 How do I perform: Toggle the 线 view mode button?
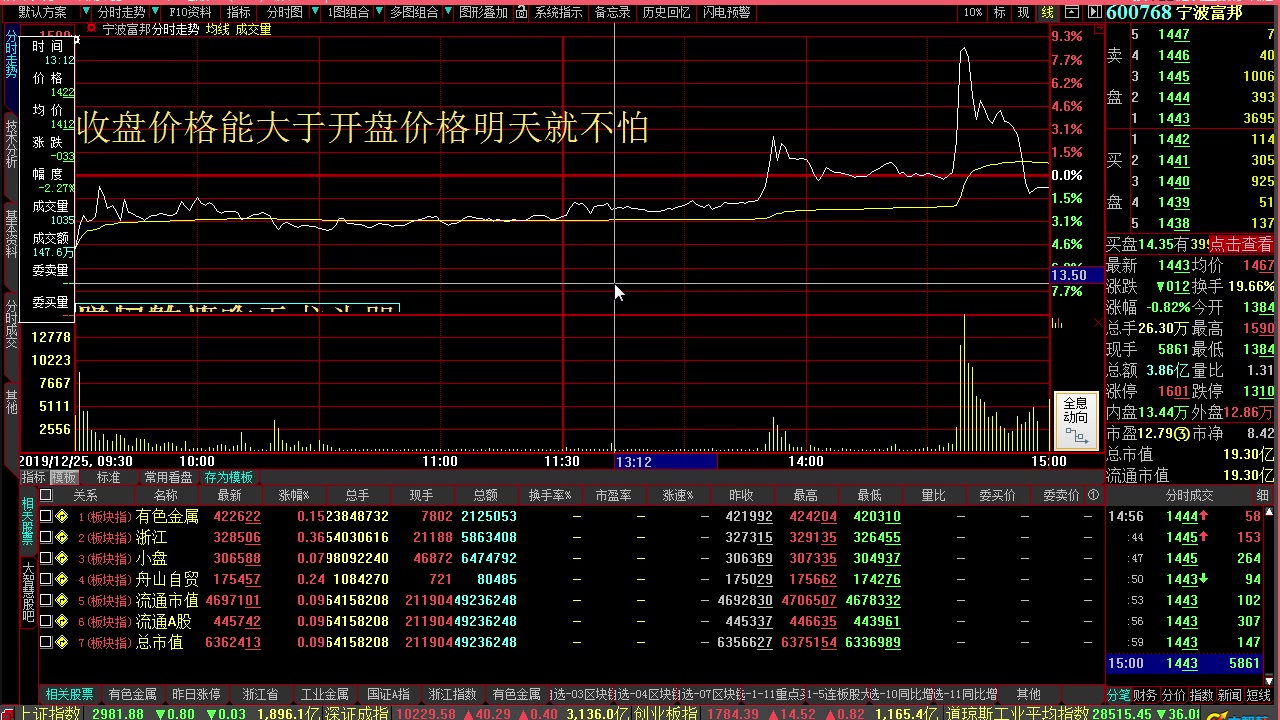point(1047,12)
